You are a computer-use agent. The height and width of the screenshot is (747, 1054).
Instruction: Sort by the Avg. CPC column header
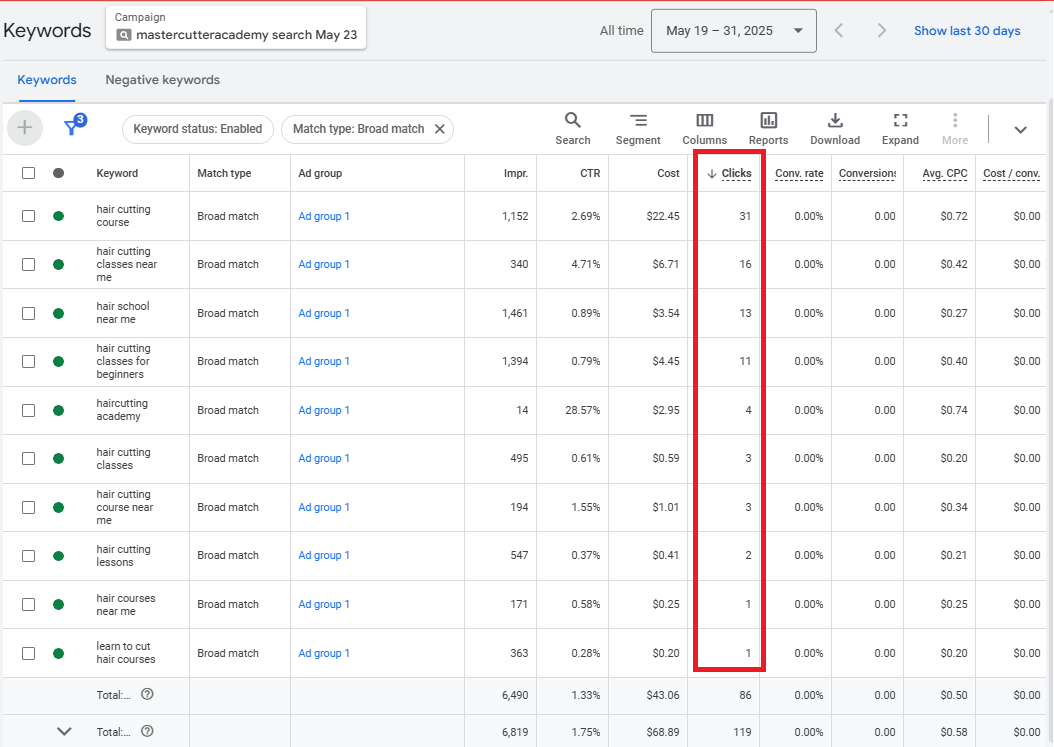[x=944, y=173]
